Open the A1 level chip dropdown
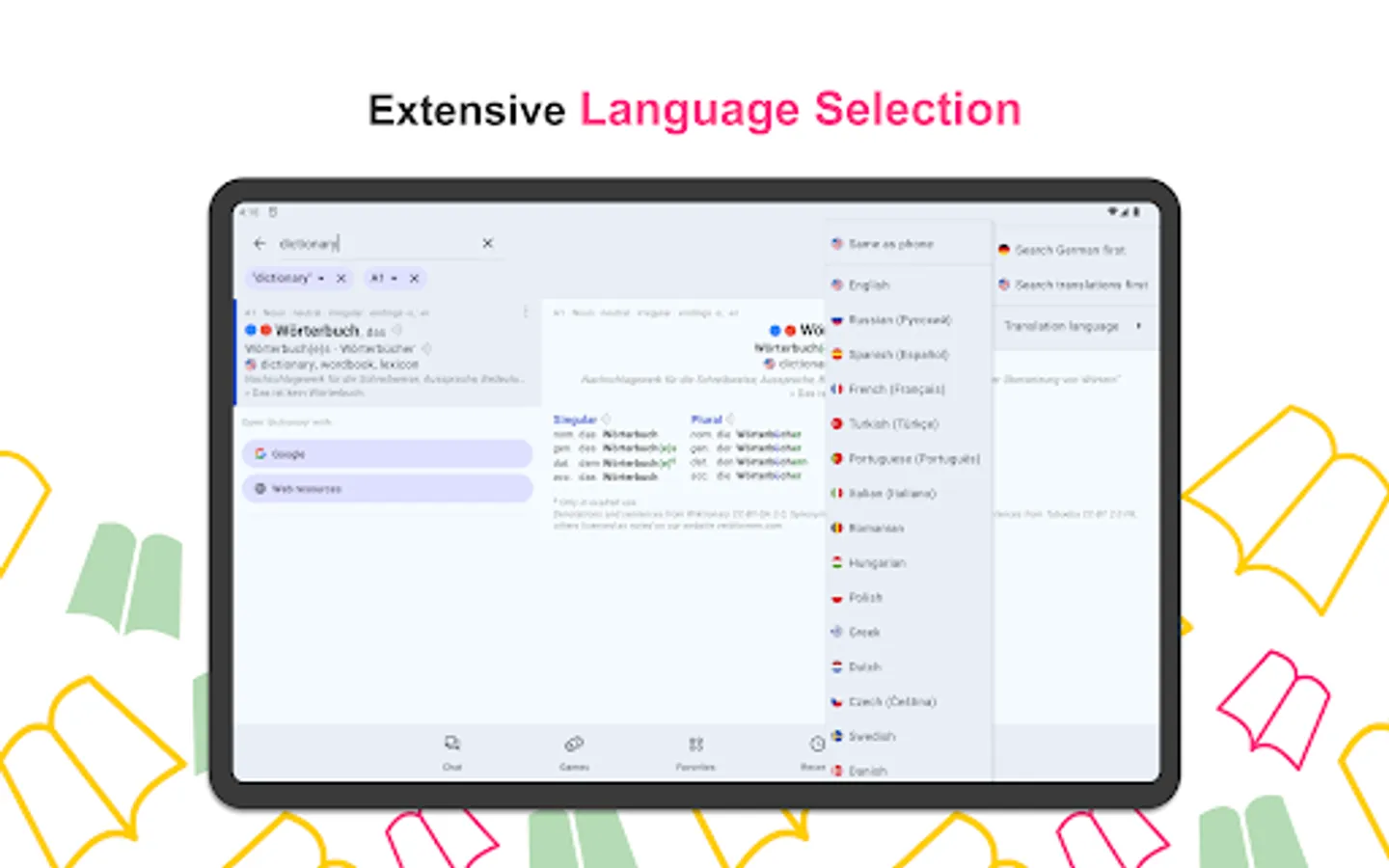 coord(393,278)
